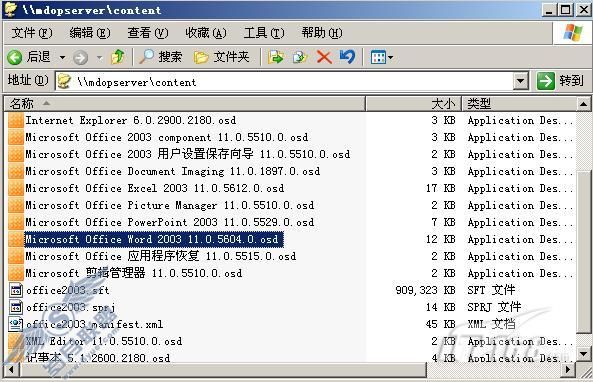Click the horizontal scrollbar thumb
Image resolution: width=593 pixels, height=382 pixels.
tap(222, 369)
